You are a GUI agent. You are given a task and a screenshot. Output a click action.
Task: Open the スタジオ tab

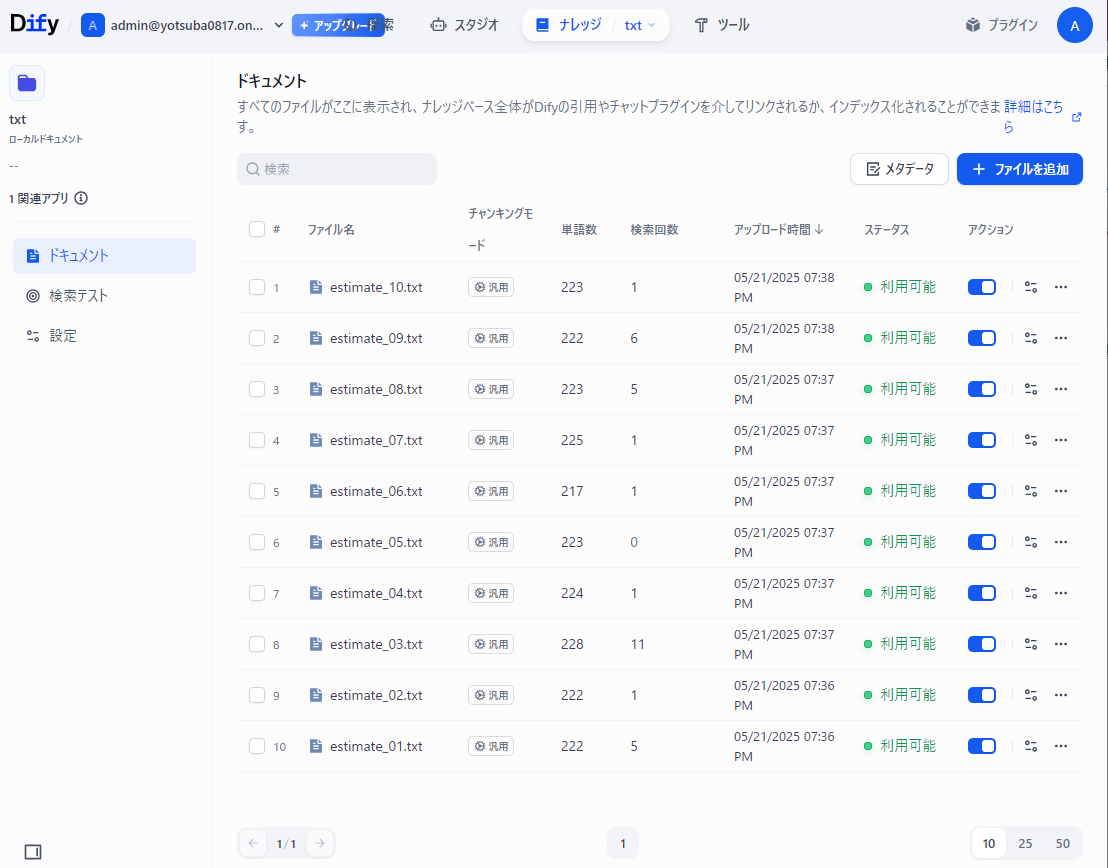pos(464,25)
